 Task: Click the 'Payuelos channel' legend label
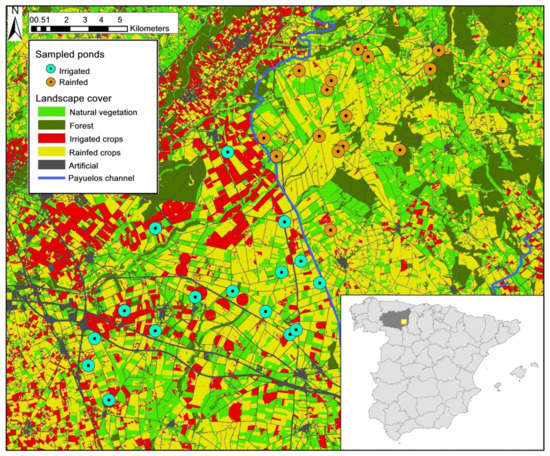101,178
